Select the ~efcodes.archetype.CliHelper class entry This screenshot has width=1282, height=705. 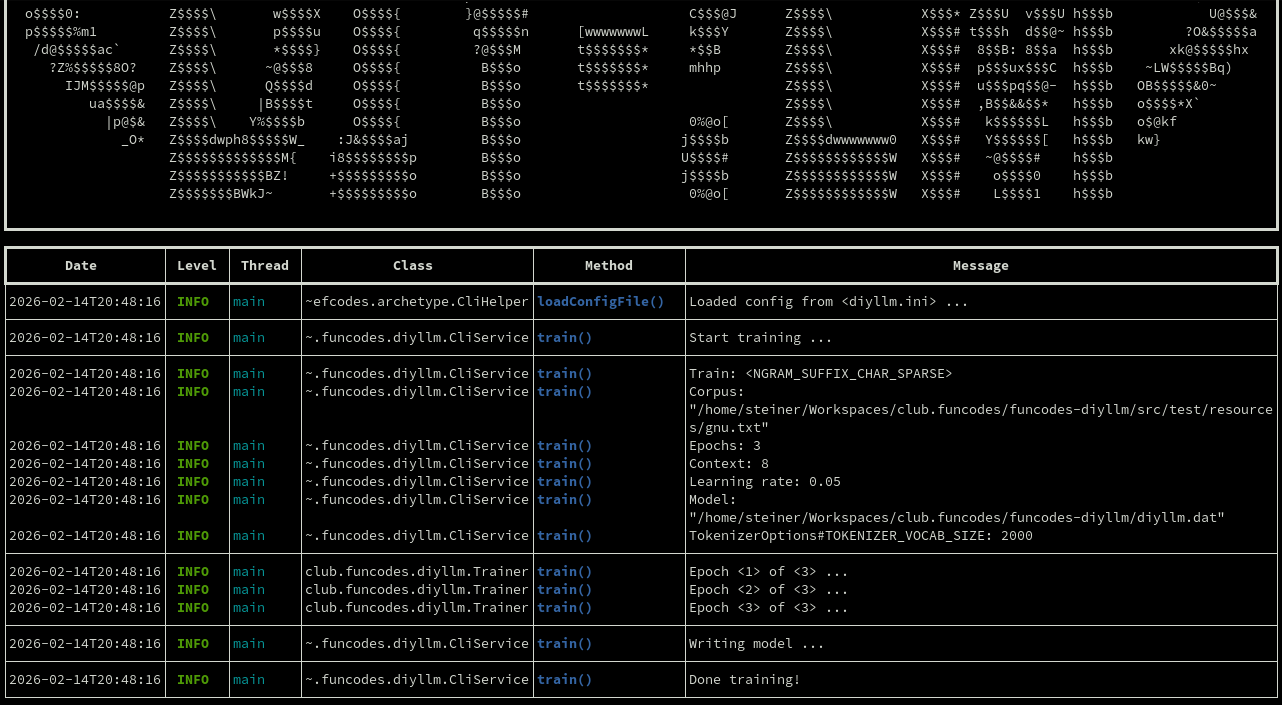click(x=416, y=301)
